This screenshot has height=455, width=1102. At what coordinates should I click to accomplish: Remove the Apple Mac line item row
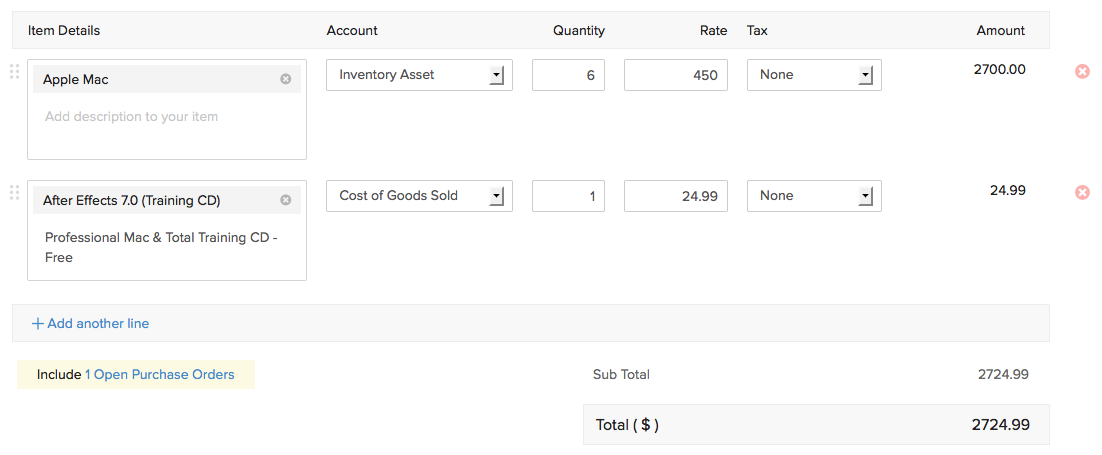click(x=1082, y=71)
